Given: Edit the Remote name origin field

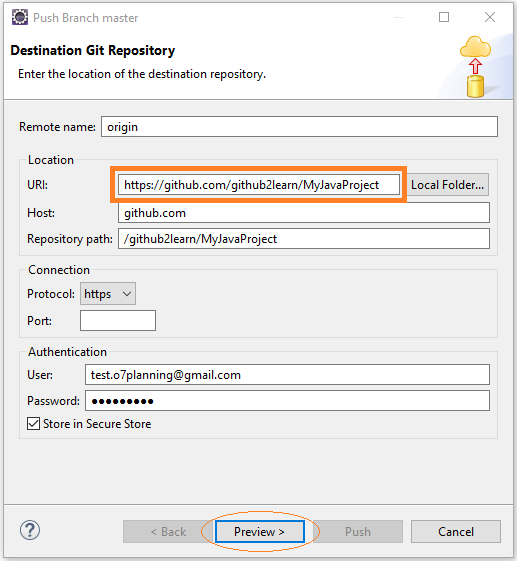Looking at the screenshot, I should [x=299, y=127].
